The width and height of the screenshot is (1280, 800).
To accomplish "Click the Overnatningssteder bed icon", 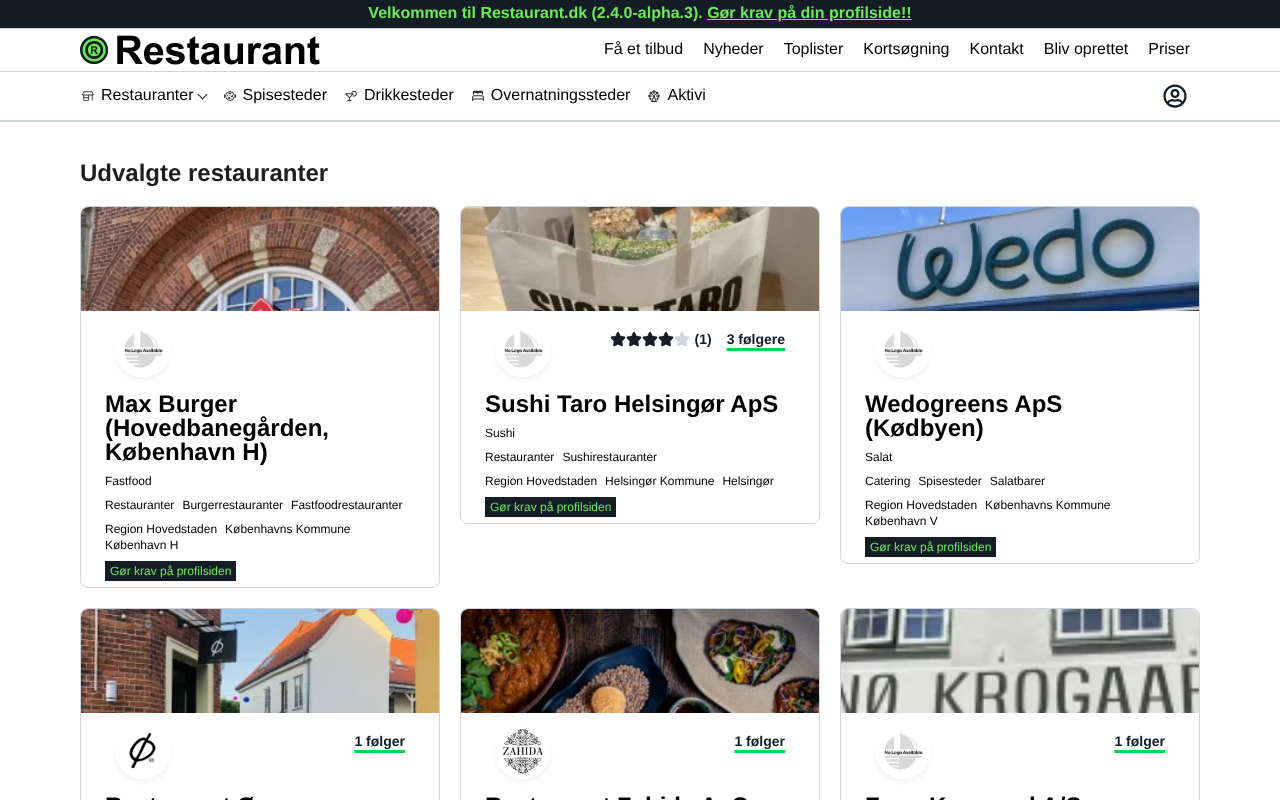I will coord(478,96).
